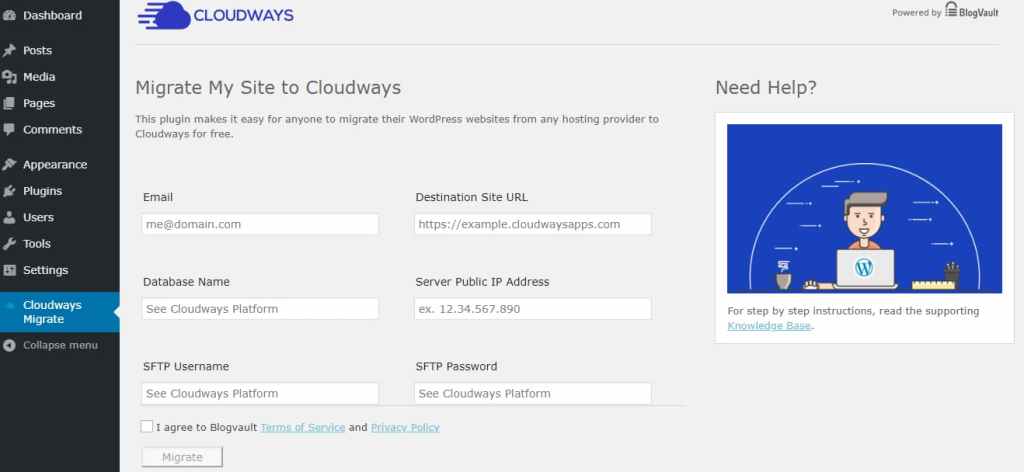Click the Dashboard gauge icon
Viewport: 1024px width, 472px height.
point(9,16)
